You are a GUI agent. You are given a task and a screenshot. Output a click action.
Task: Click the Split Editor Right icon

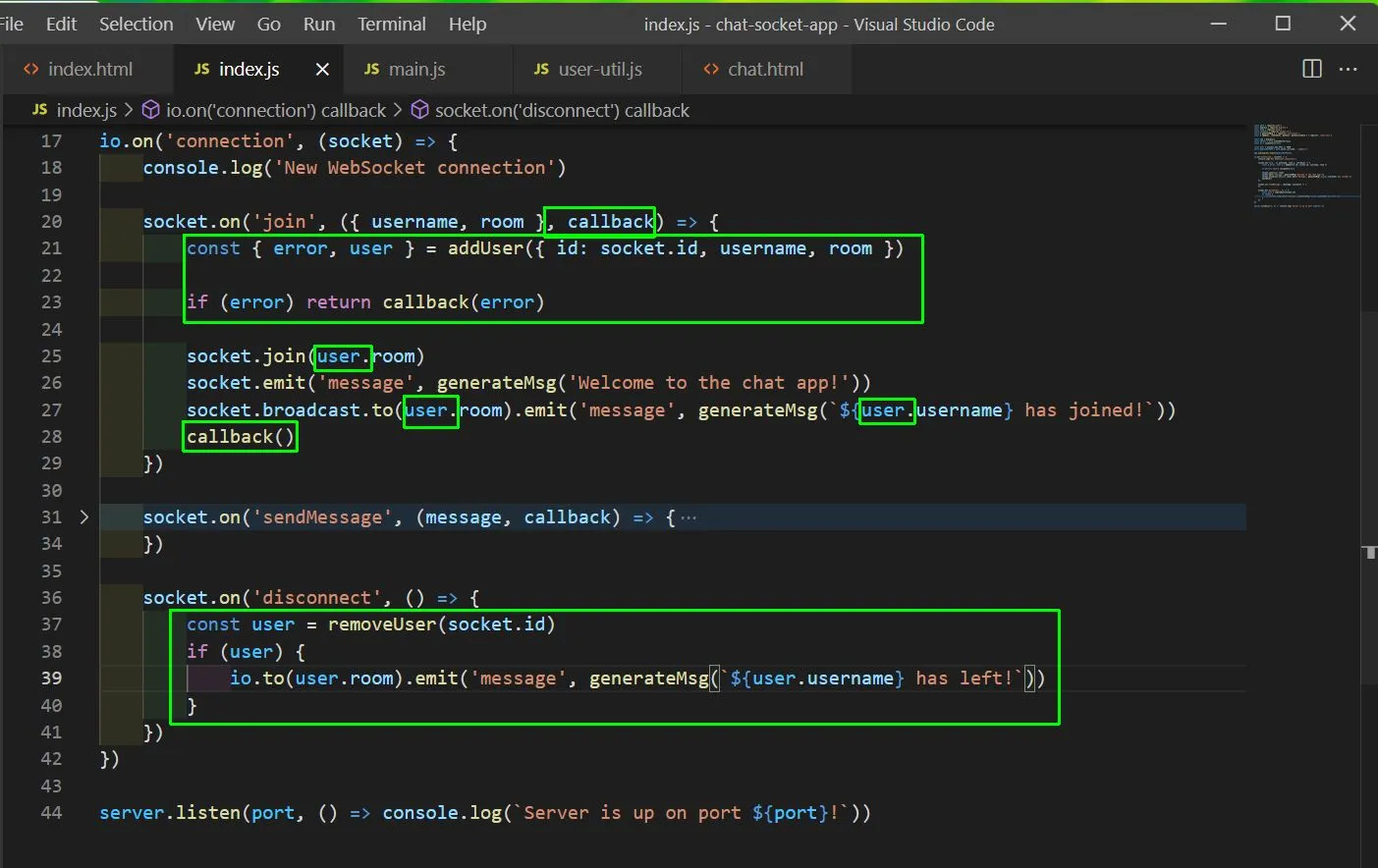tap(1312, 69)
